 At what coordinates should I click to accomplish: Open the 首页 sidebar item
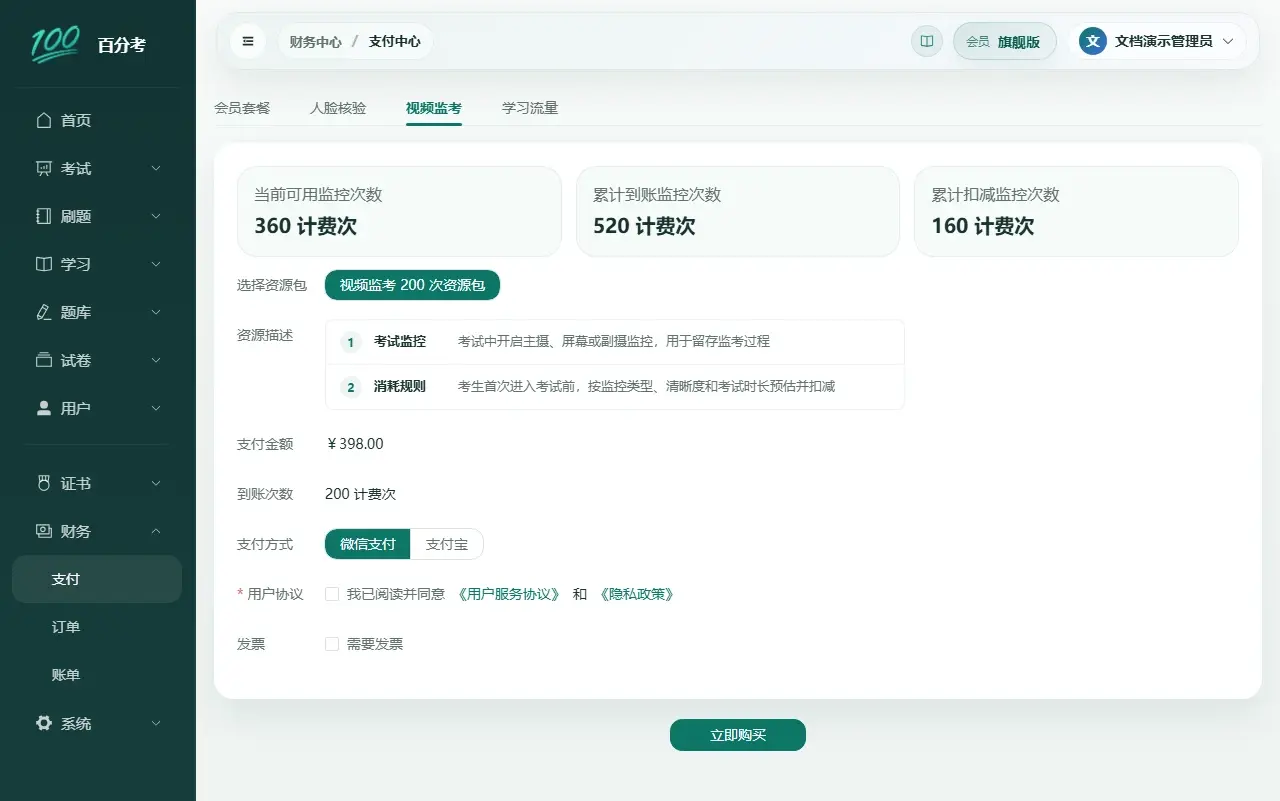(x=97, y=120)
